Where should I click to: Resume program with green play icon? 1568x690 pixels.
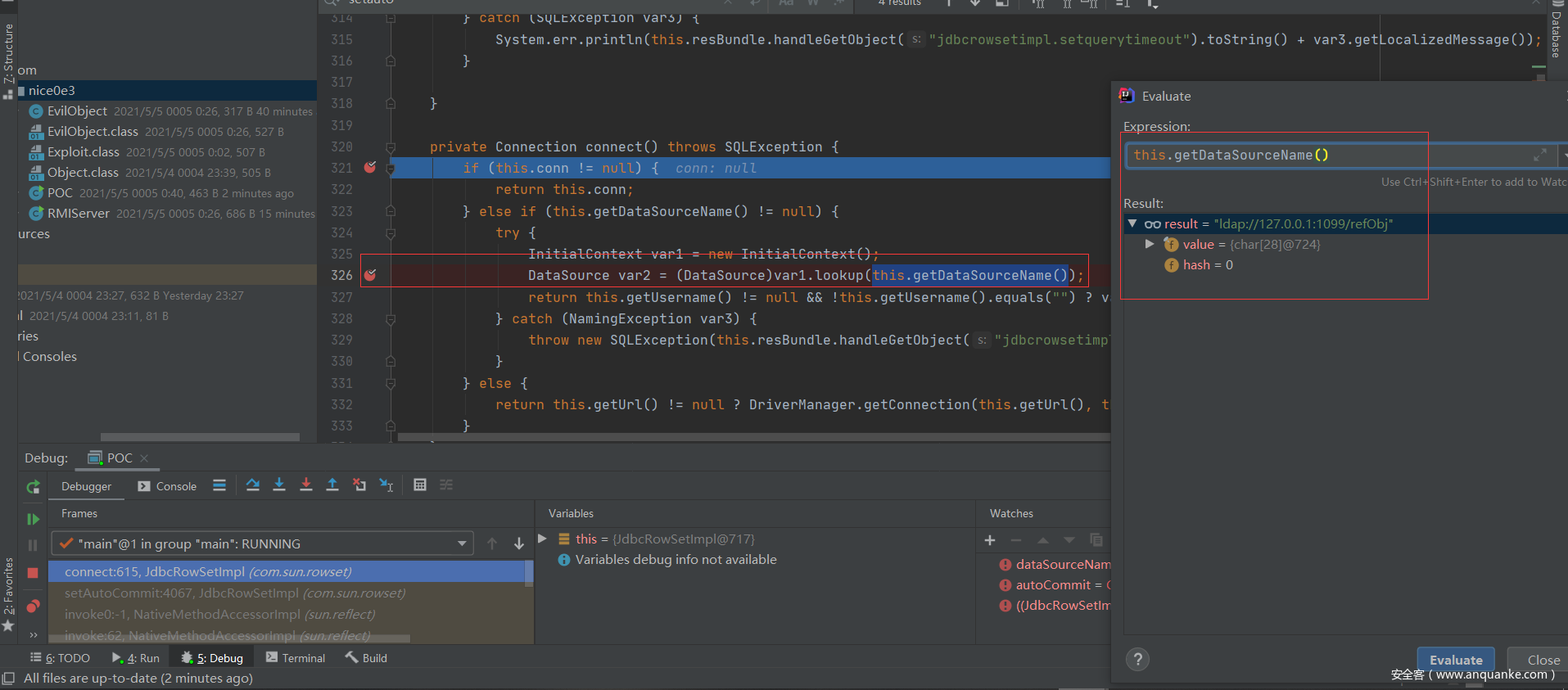click(33, 519)
